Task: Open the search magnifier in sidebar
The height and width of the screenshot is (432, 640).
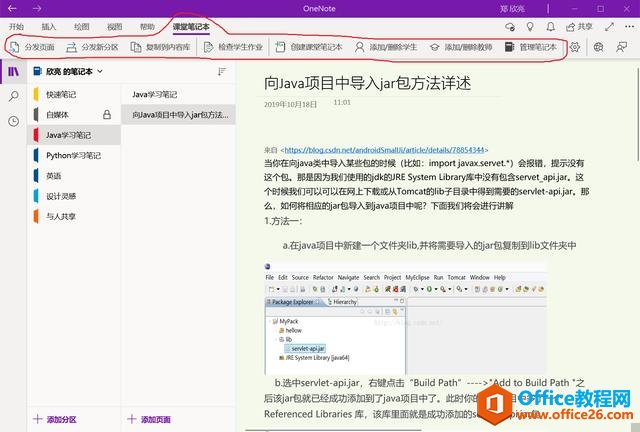Action: (x=13, y=96)
